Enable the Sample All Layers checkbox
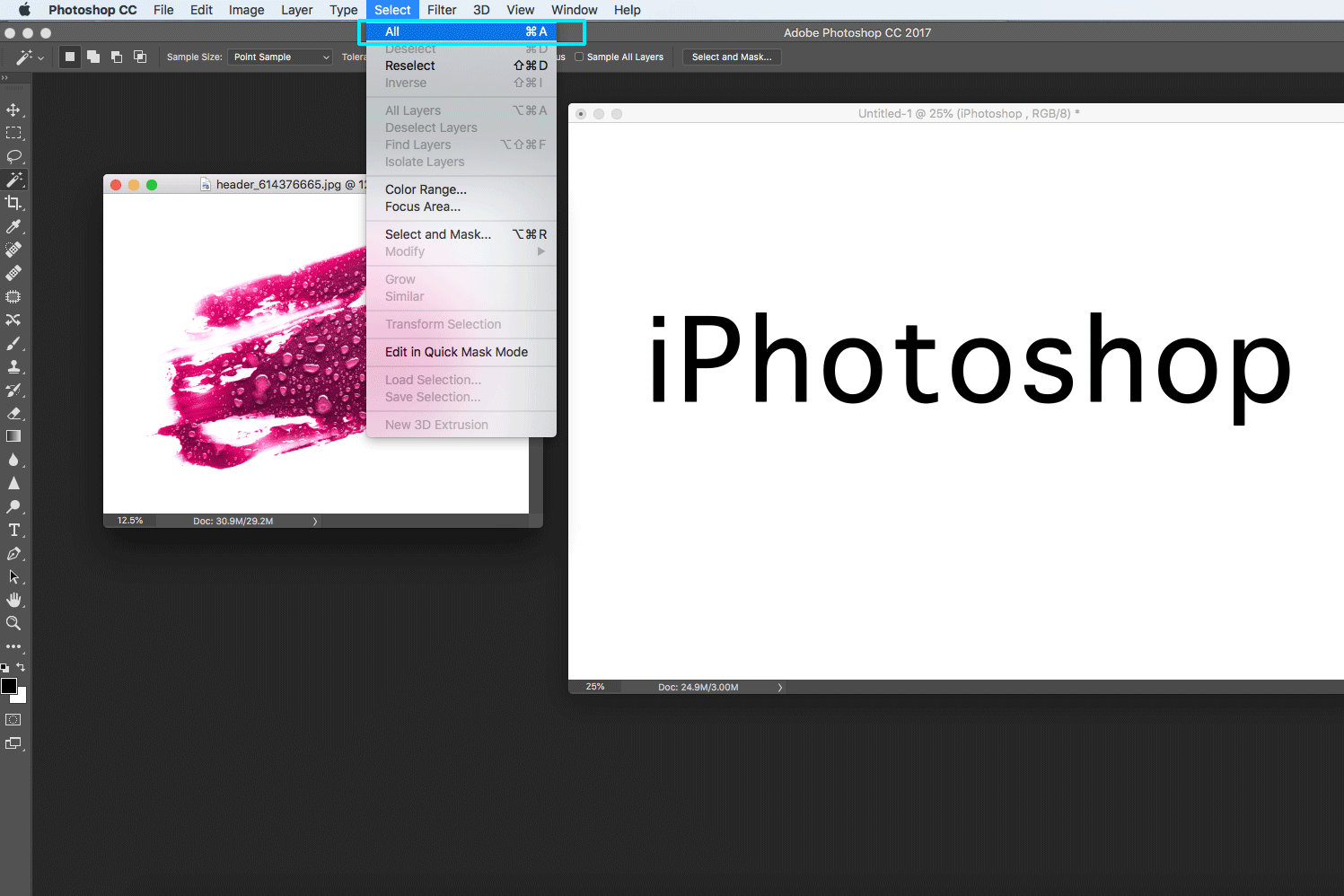Screen dimensions: 1344x896 (579, 57)
